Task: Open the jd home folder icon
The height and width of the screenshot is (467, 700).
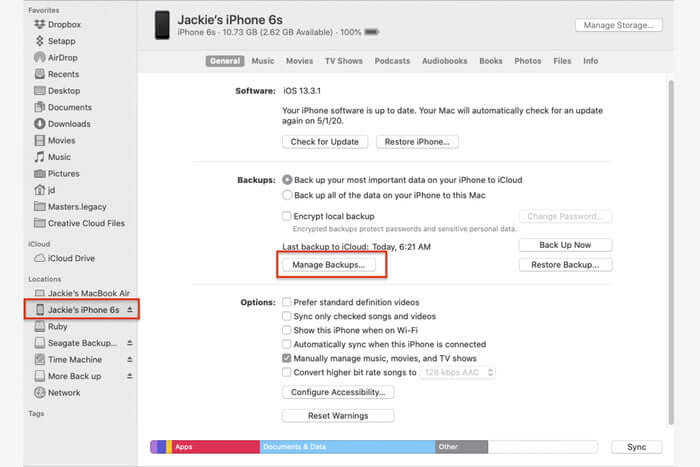Action: (x=40, y=190)
